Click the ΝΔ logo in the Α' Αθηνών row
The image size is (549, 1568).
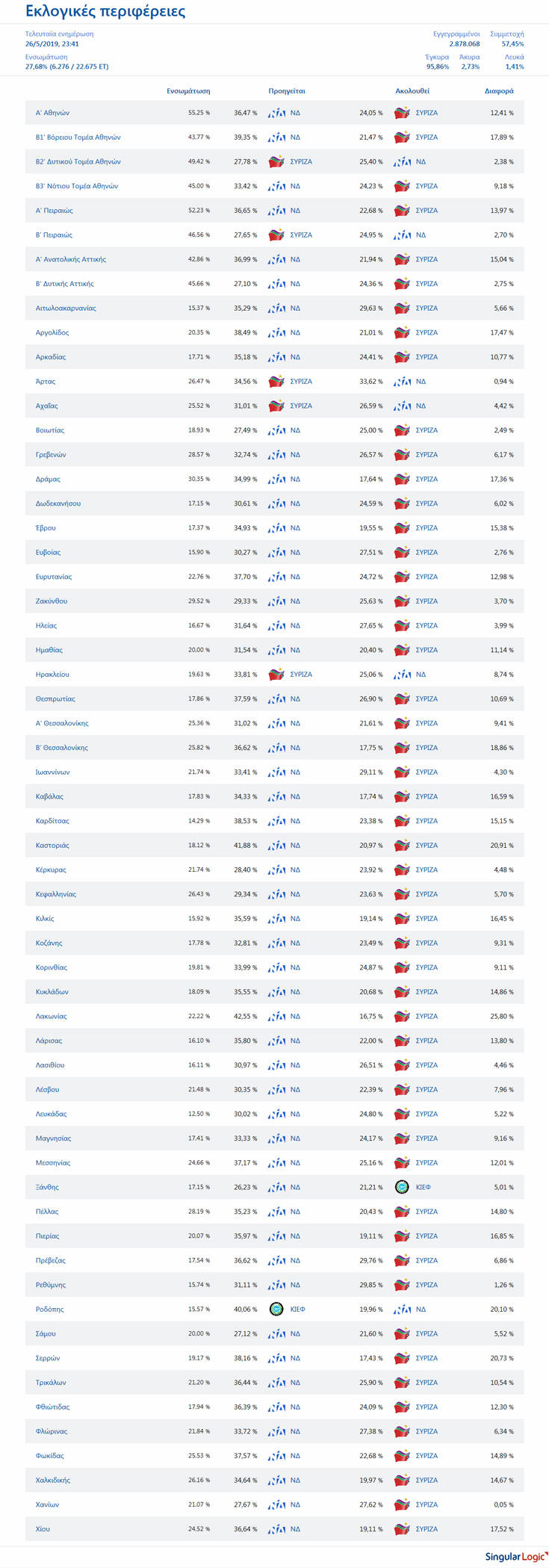click(x=276, y=113)
